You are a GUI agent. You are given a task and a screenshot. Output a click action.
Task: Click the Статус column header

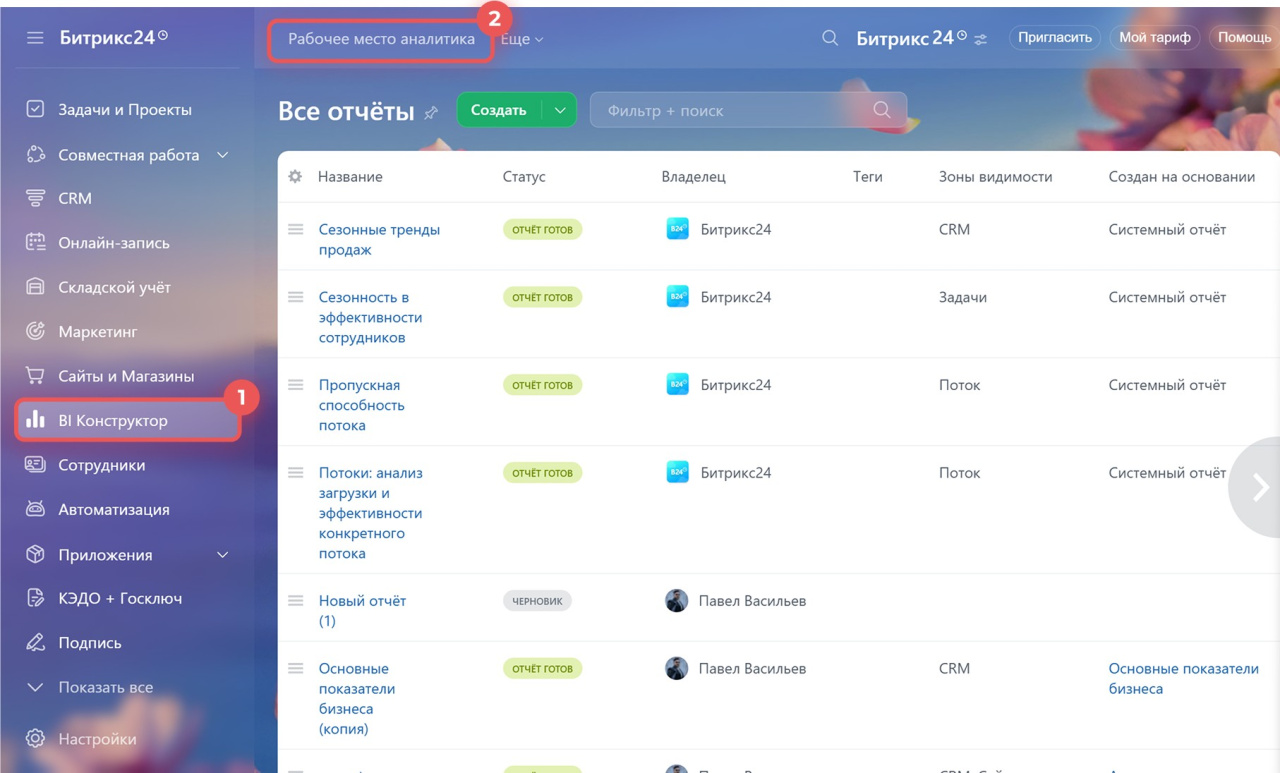[x=524, y=176]
